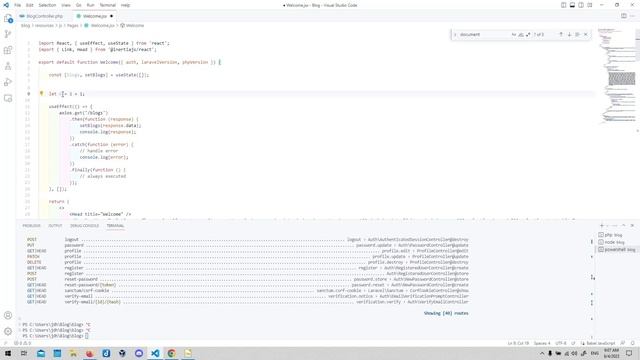
Task: Toggle Panel layout button in title bar
Action: [572, 5]
